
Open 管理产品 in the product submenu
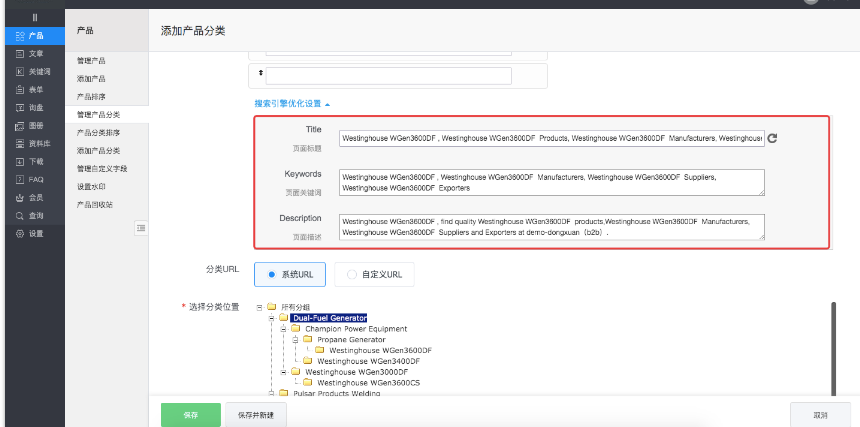(91, 61)
